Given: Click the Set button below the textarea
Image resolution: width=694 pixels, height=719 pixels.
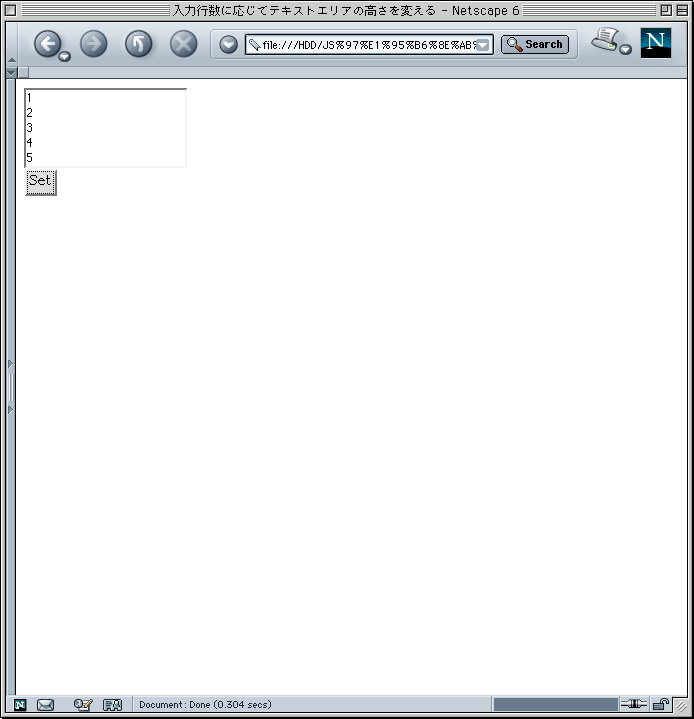Looking at the screenshot, I should (41, 183).
